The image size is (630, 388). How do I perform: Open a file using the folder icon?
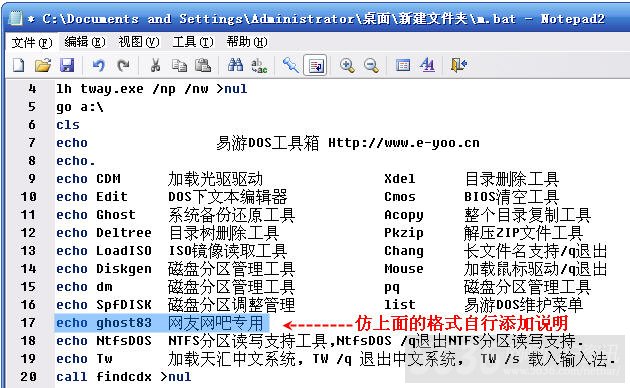point(43,65)
